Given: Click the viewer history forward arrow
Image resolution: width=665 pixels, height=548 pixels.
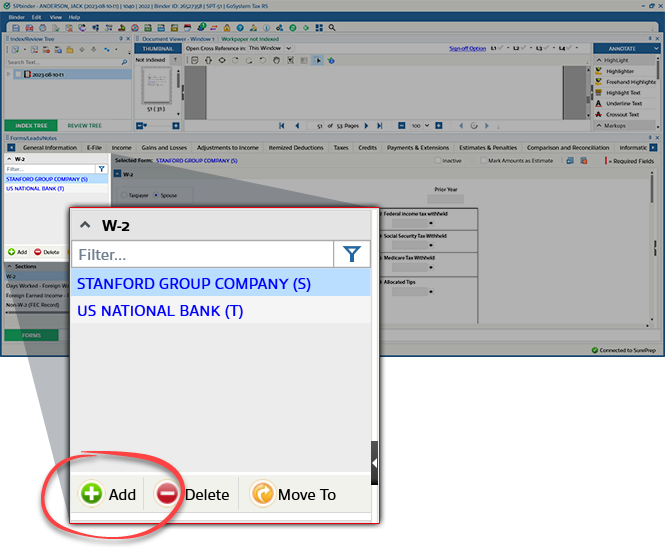Looking at the screenshot, I should (487, 126).
